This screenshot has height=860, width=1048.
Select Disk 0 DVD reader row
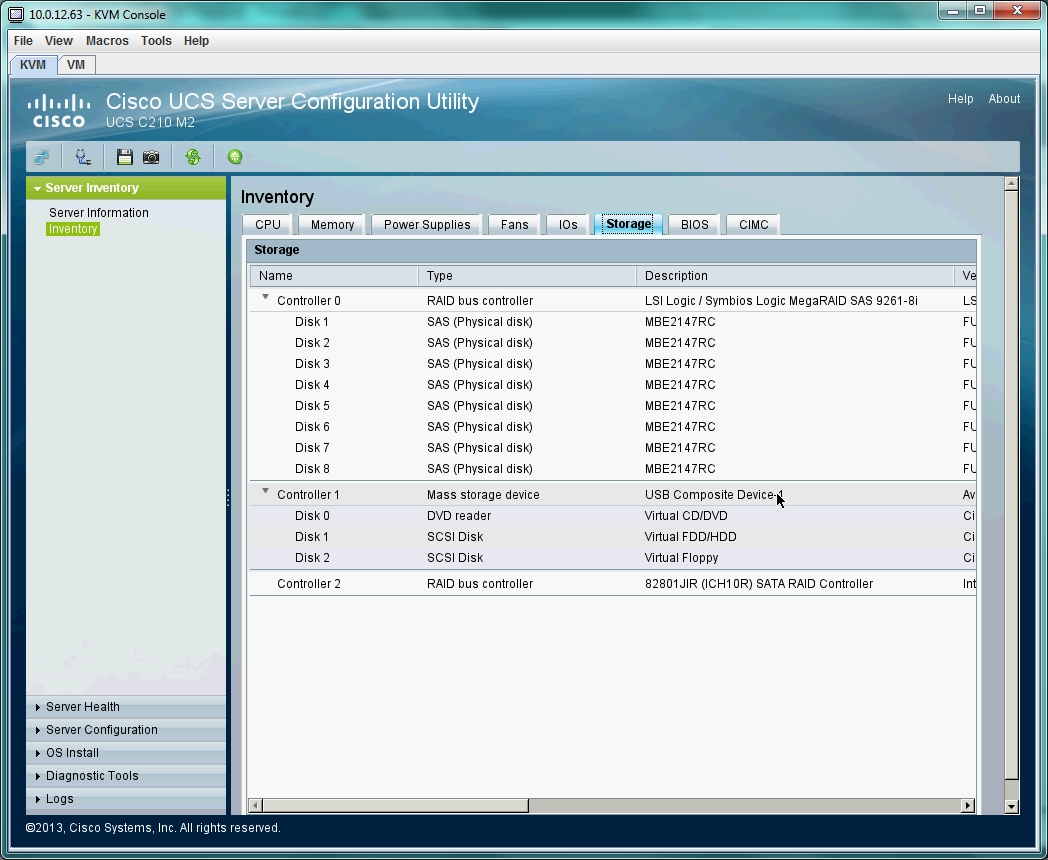pyautogui.click(x=613, y=516)
